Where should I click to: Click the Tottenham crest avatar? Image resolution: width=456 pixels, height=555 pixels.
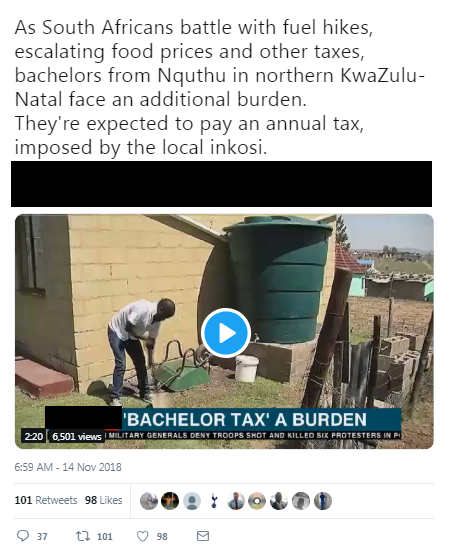click(x=214, y=501)
